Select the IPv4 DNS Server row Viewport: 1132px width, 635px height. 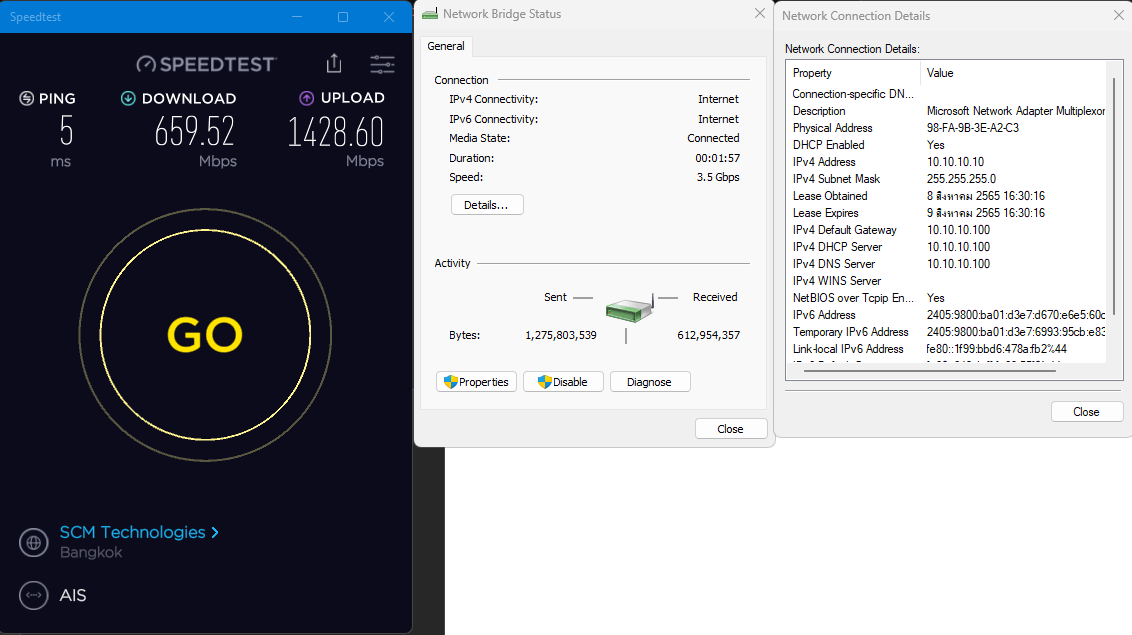tap(946, 264)
